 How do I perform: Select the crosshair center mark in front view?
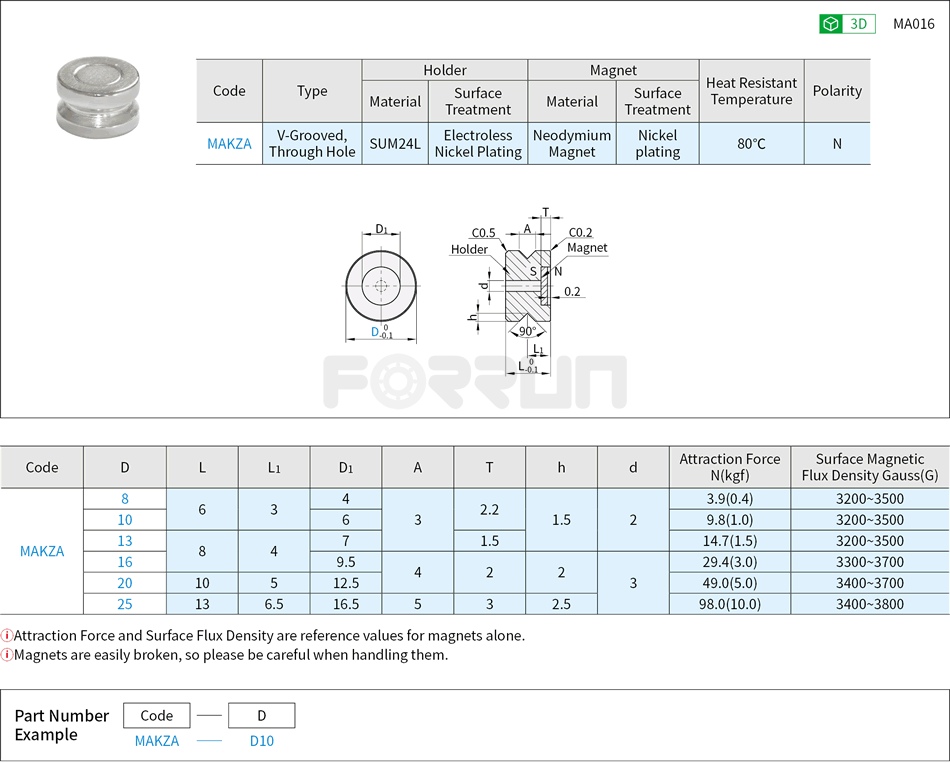380,285
